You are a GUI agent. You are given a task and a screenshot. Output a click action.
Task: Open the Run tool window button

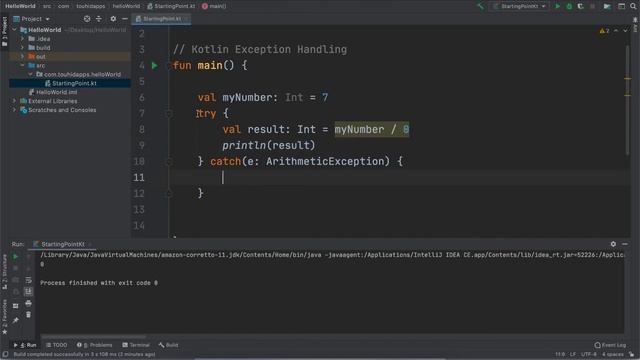pos(25,345)
